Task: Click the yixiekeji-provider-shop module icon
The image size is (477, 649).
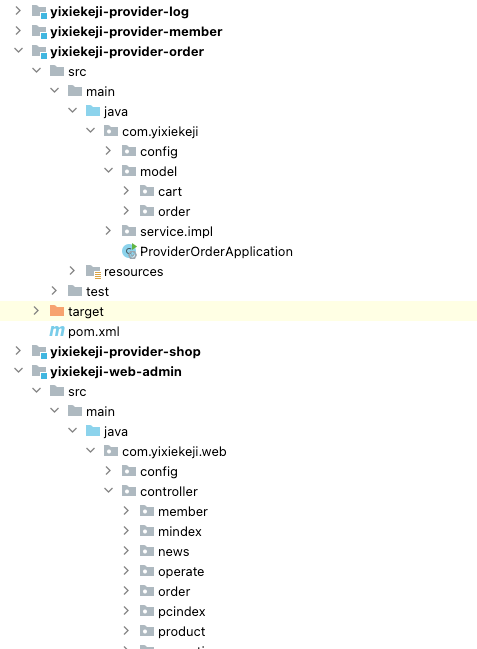Action: point(39,351)
